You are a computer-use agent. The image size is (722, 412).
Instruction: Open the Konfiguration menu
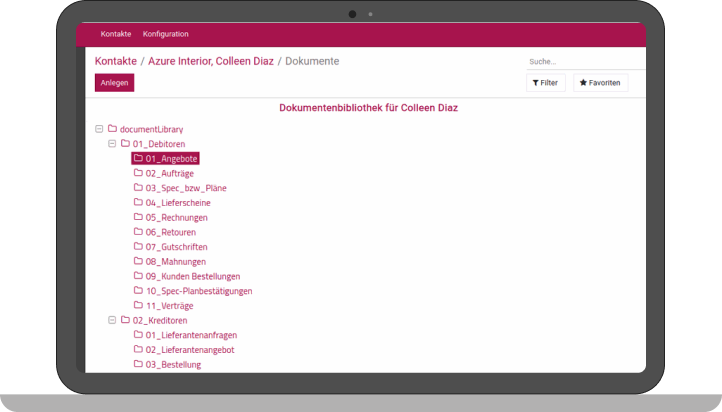[165, 34]
